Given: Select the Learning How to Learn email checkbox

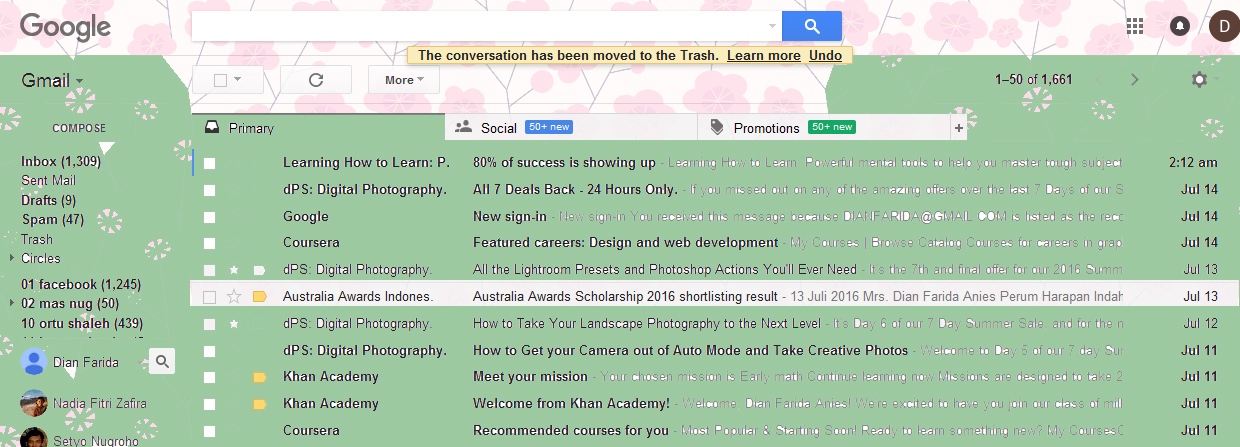Looking at the screenshot, I should coord(210,163).
